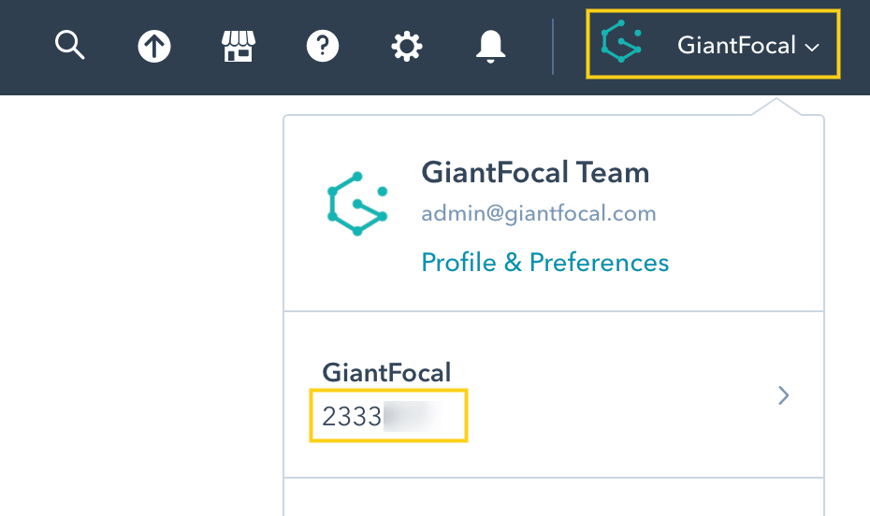Click the upgrade arrow icon
The width and height of the screenshot is (870, 516).
click(x=154, y=46)
